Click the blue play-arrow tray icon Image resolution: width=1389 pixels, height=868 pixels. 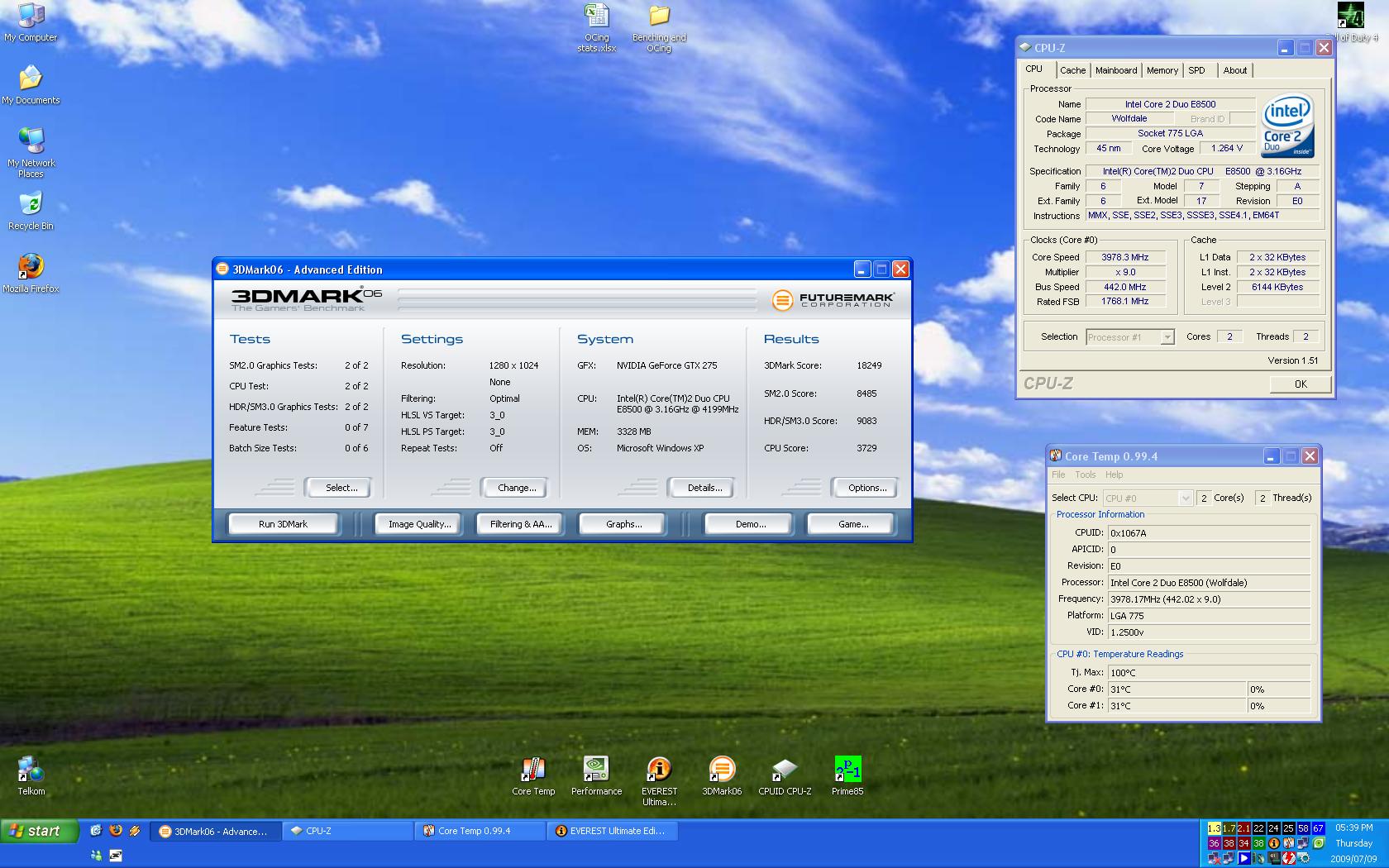(x=1244, y=858)
